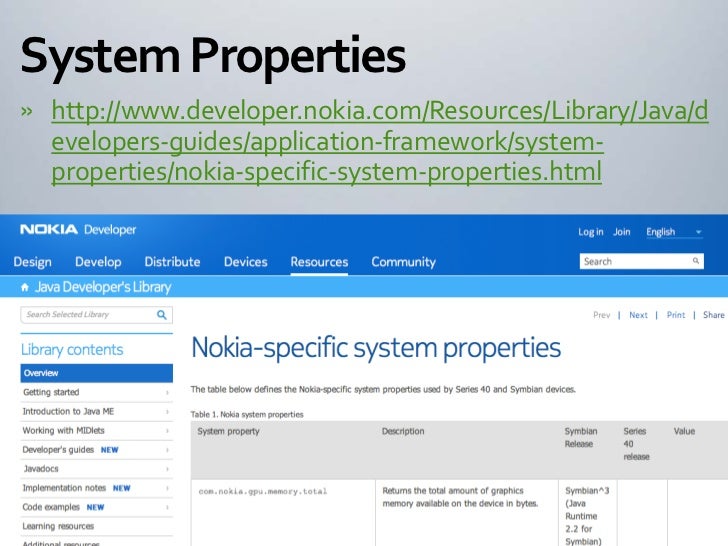Click the Print link

[676, 315]
